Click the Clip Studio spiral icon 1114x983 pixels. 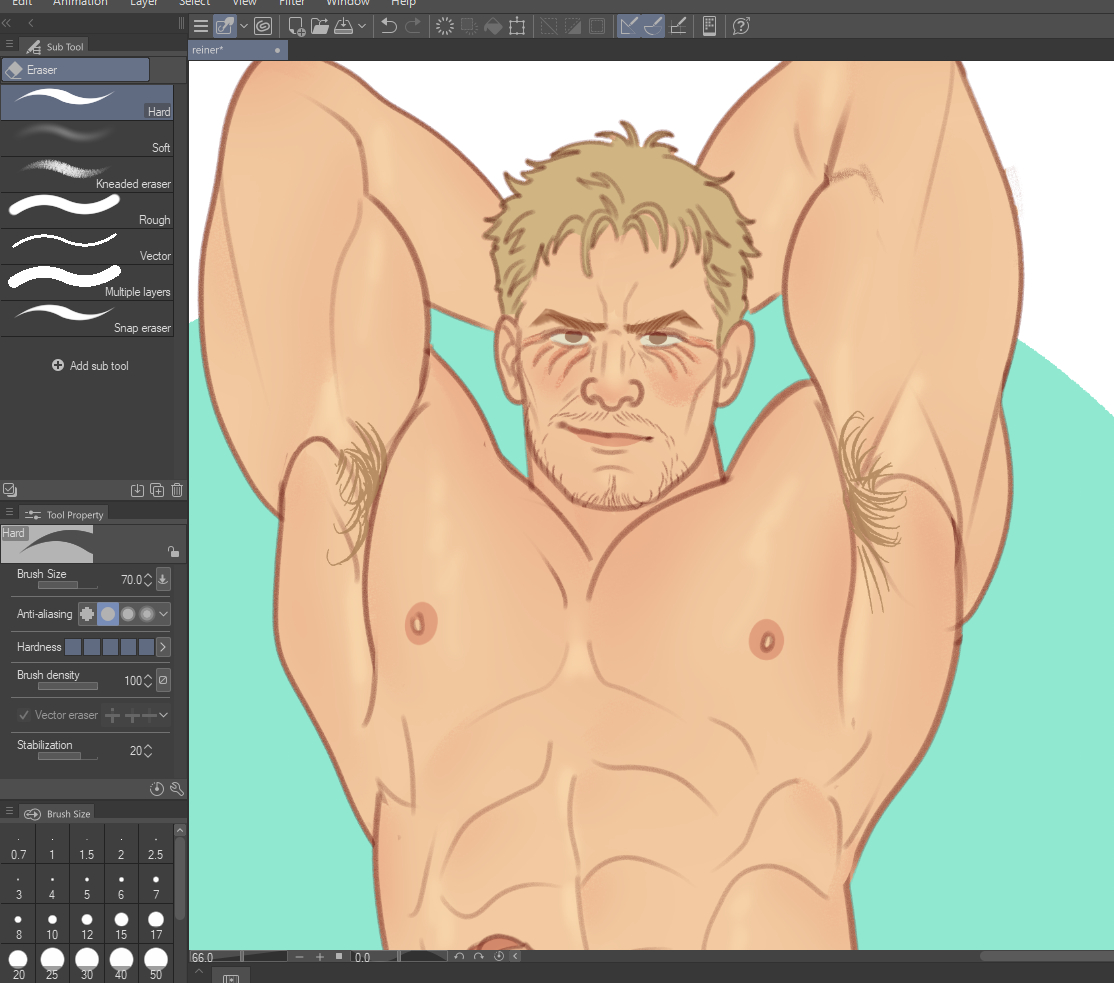point(263,26)
